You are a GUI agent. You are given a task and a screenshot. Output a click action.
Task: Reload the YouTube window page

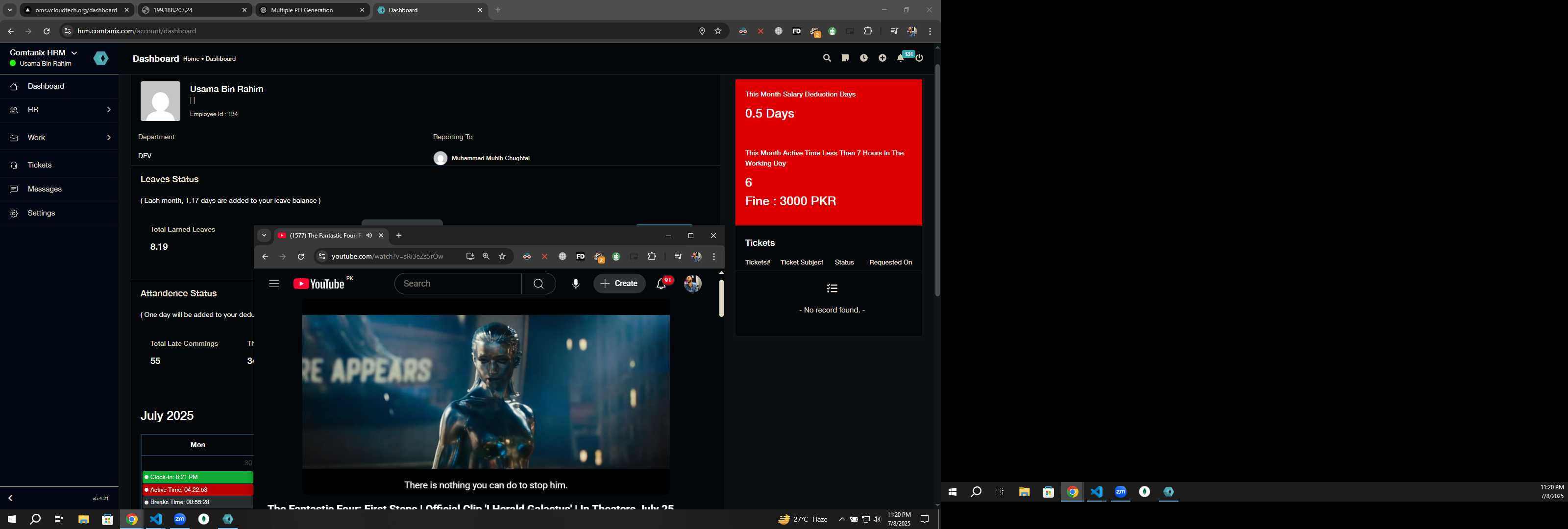(x=301, y=257)
